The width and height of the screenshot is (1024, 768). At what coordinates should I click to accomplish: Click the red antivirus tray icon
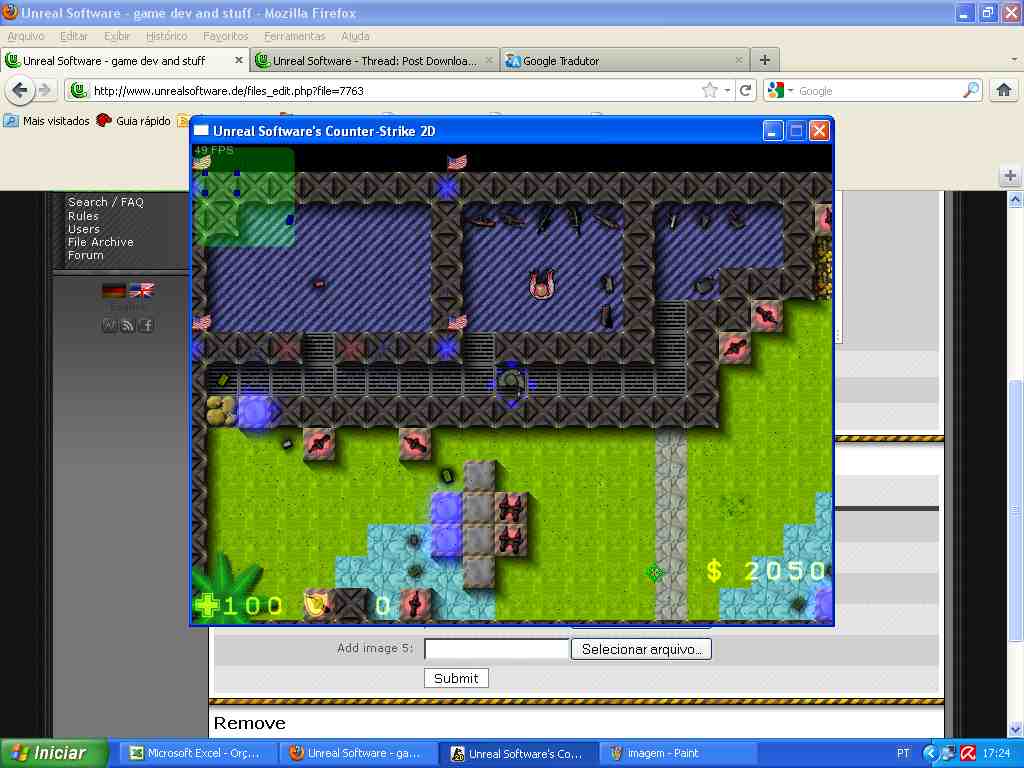[968, 753]
